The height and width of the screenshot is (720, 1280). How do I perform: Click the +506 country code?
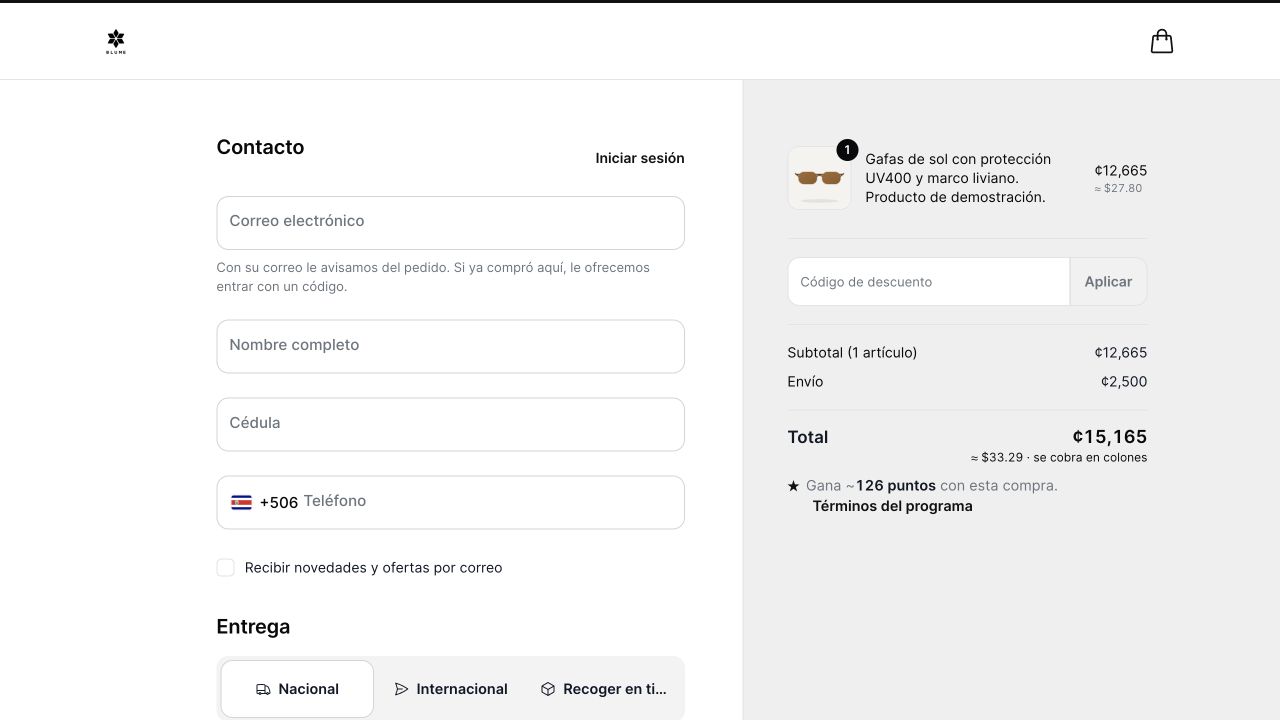(279, 502)
